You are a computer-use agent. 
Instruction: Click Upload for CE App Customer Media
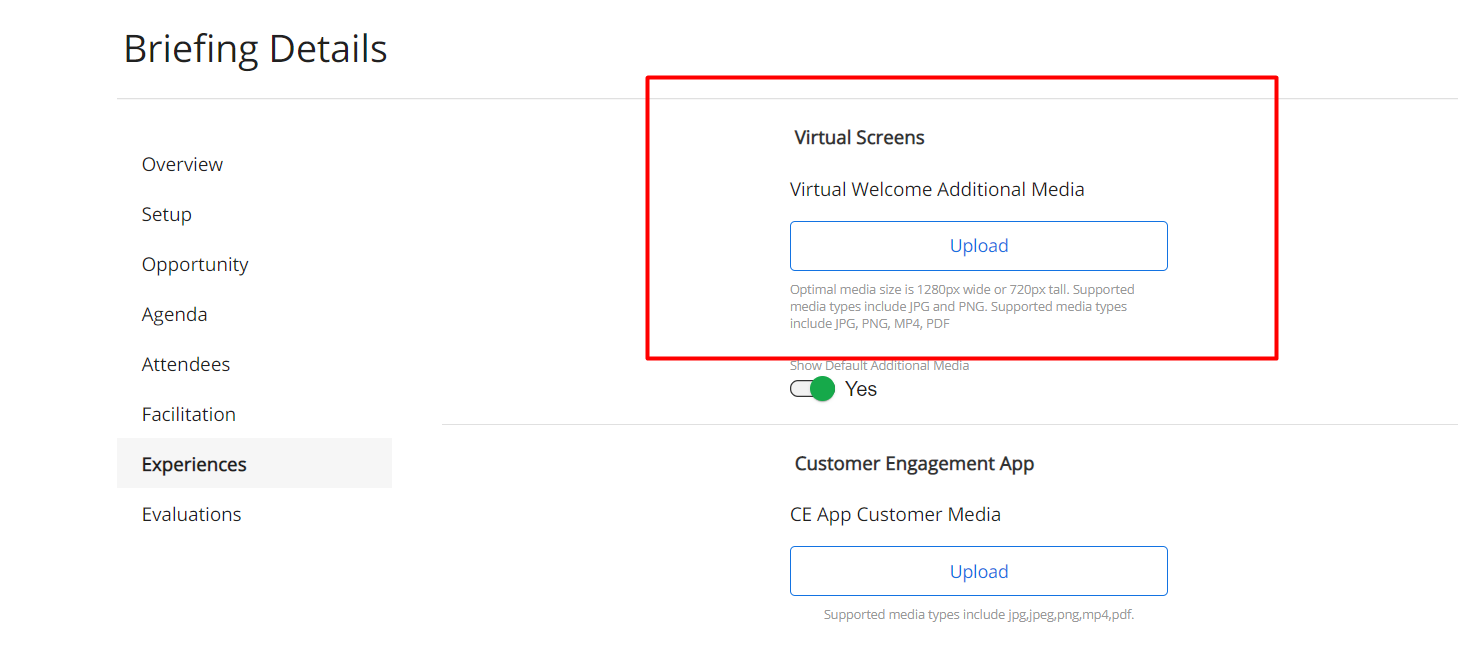point(978,571)
